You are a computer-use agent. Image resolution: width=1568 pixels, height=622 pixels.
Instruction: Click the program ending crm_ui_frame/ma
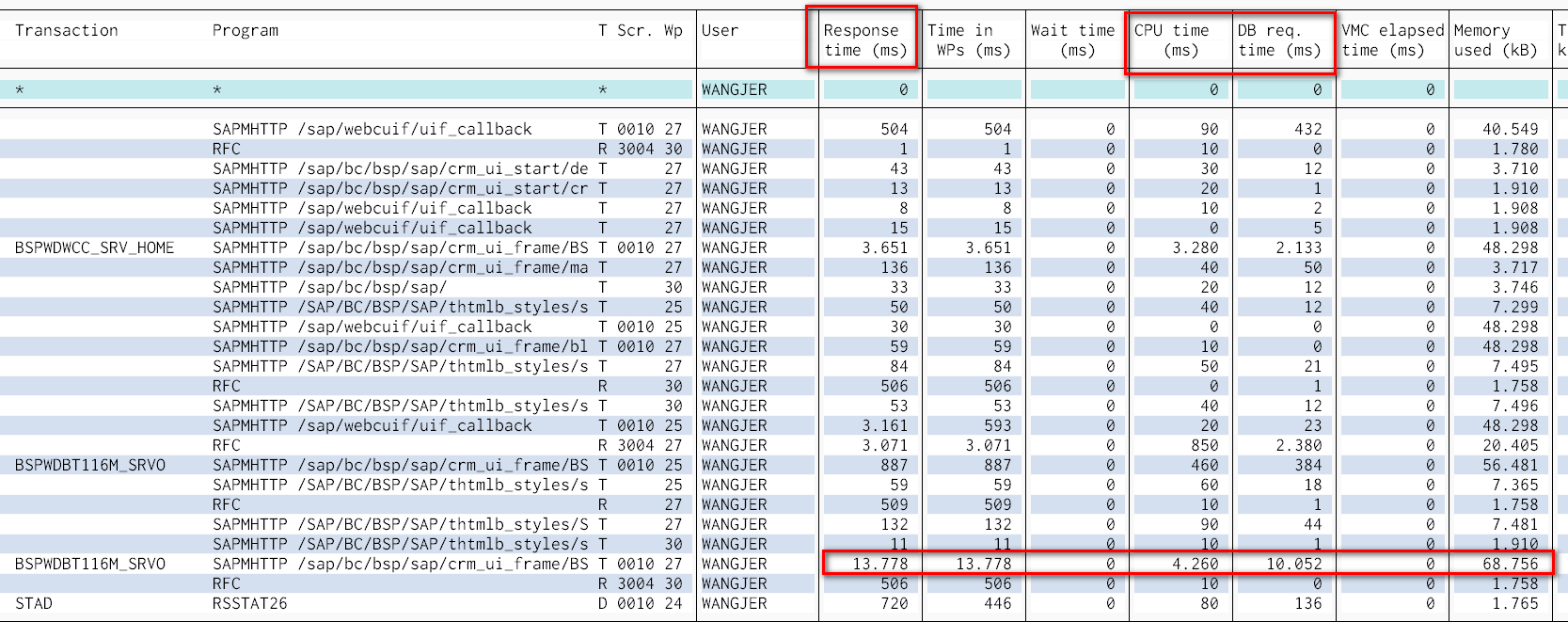[x=401, y=267]
